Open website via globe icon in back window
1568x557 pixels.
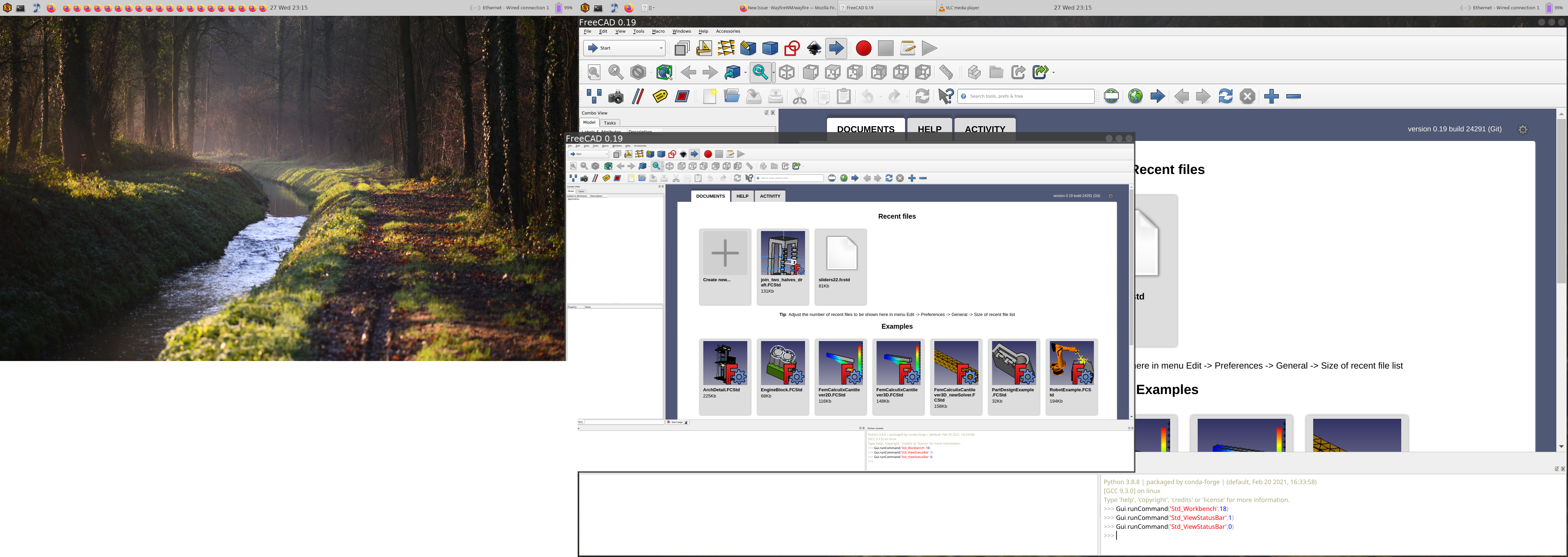(1135, 96)
